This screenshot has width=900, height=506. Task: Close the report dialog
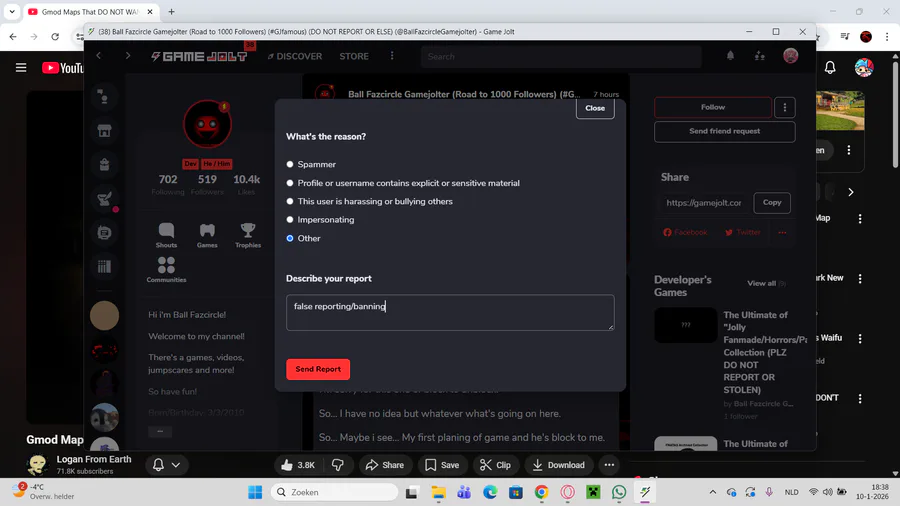[595, 108]
